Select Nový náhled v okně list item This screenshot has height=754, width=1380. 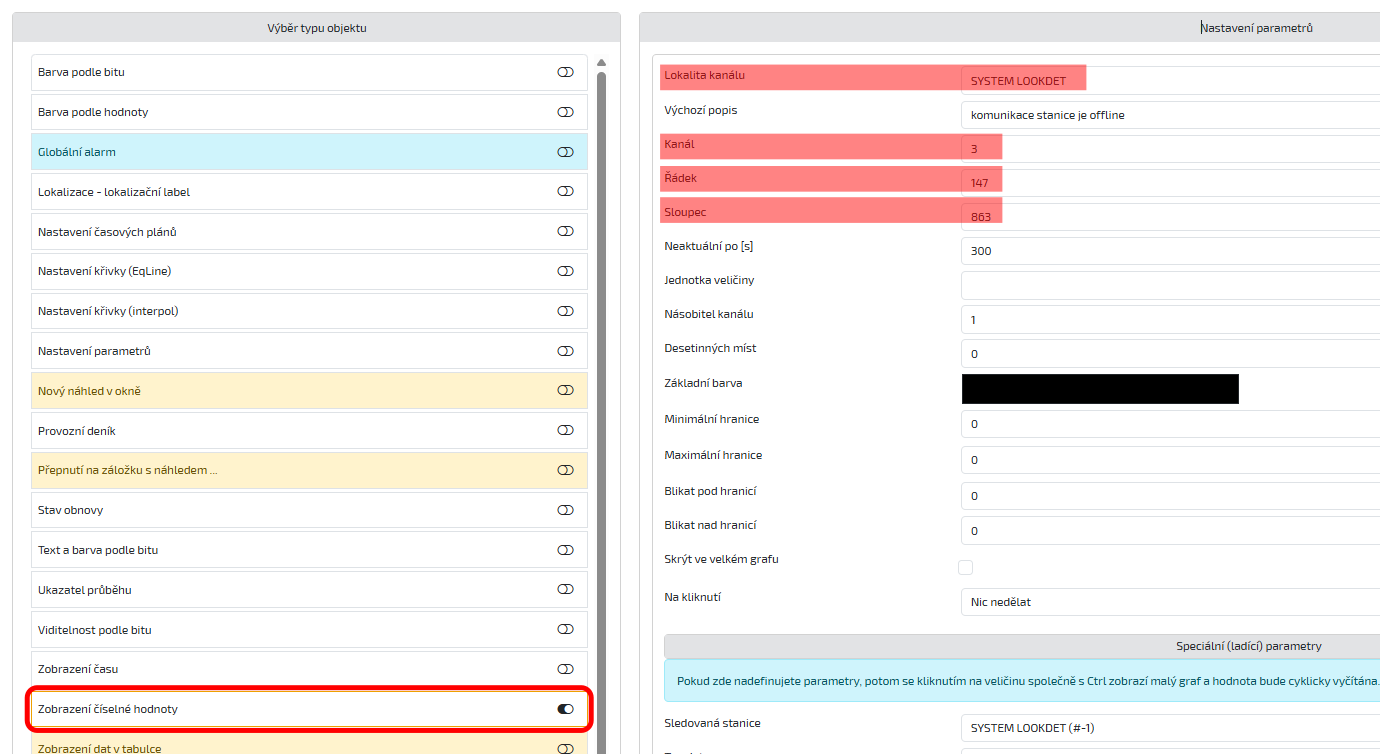pos(300,391)
